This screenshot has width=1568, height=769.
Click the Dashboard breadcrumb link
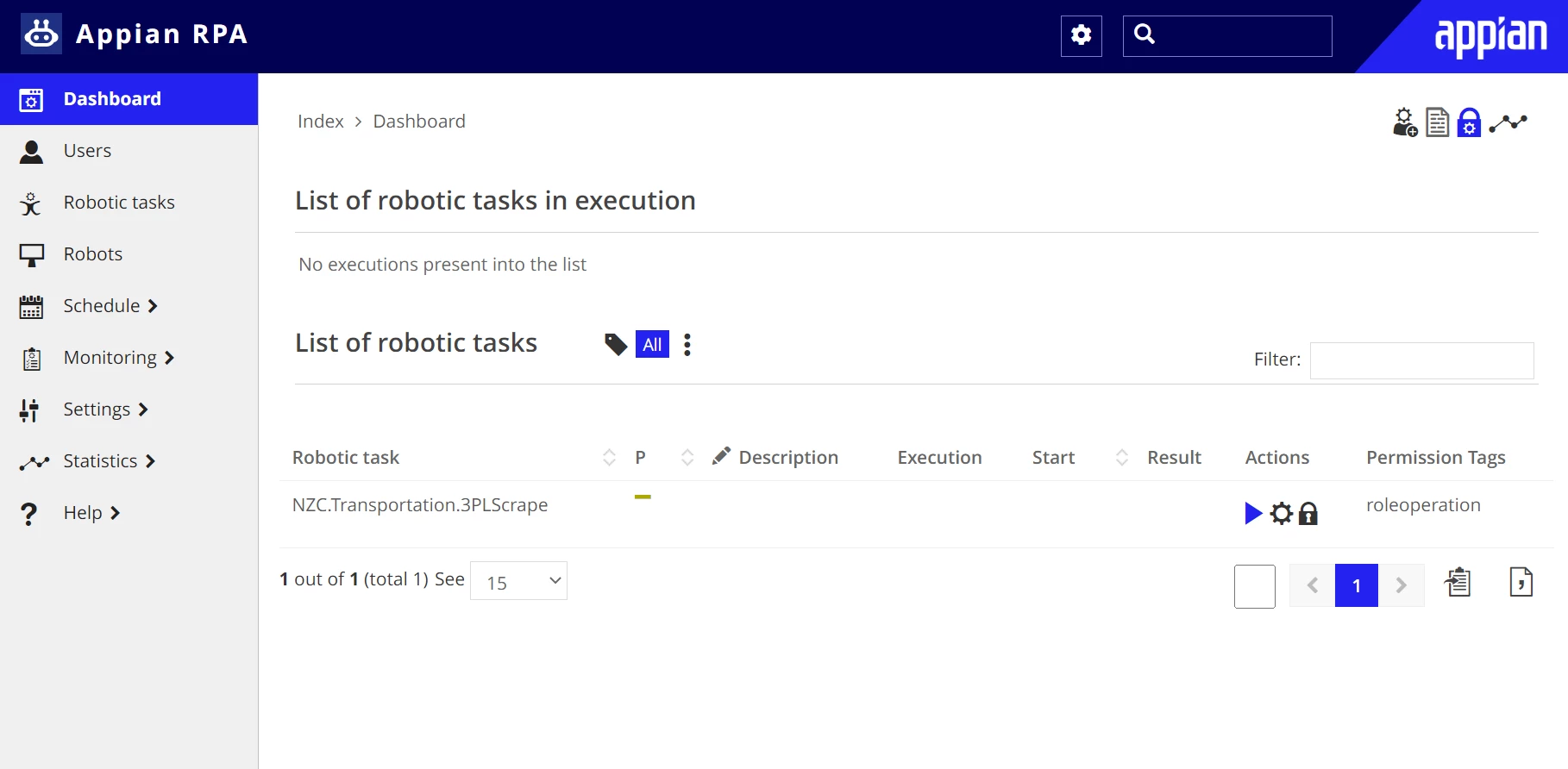[x=419, y=122]
